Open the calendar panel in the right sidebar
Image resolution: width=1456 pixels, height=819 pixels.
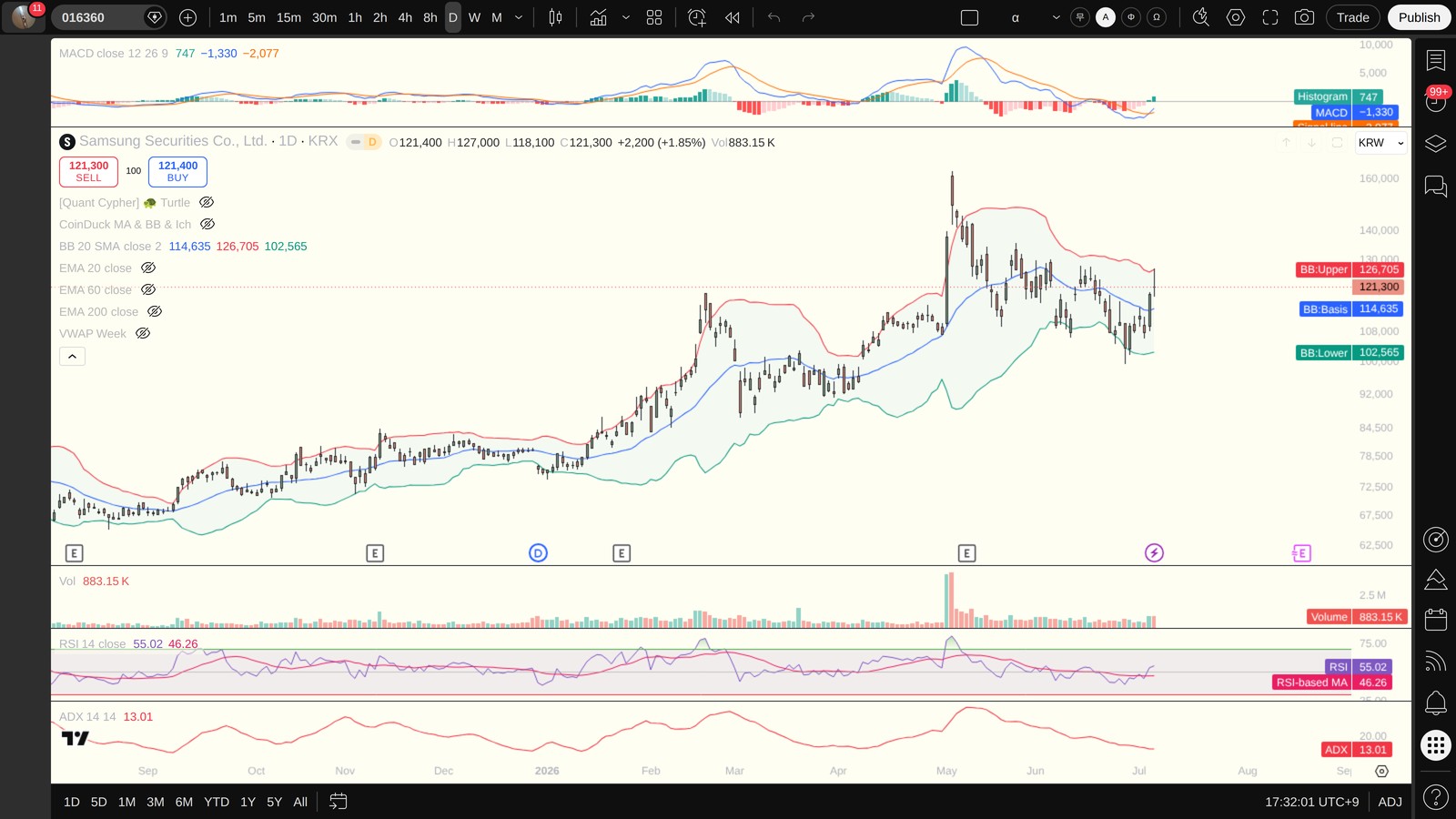pyautogui.click(x=1436, y=620)
